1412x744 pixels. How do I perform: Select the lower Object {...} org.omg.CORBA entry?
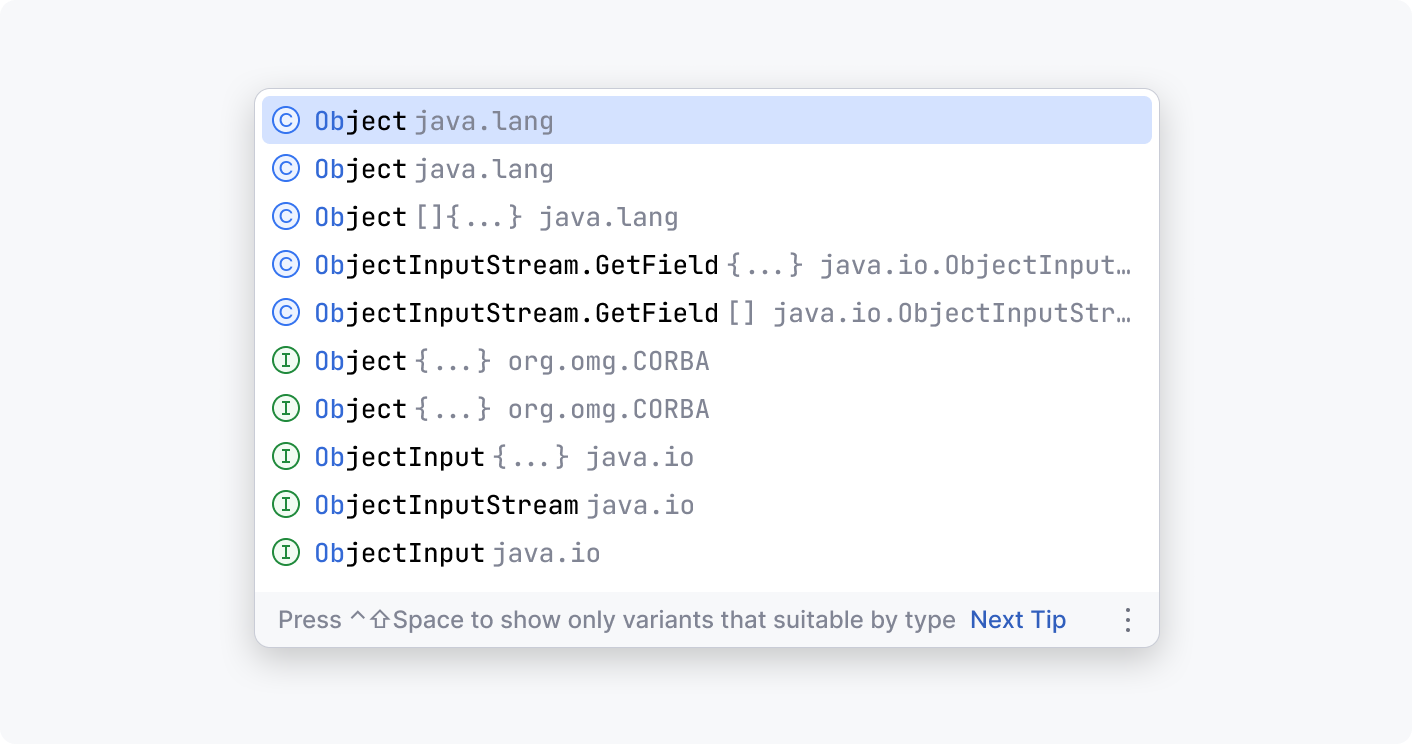click(511, 409)
